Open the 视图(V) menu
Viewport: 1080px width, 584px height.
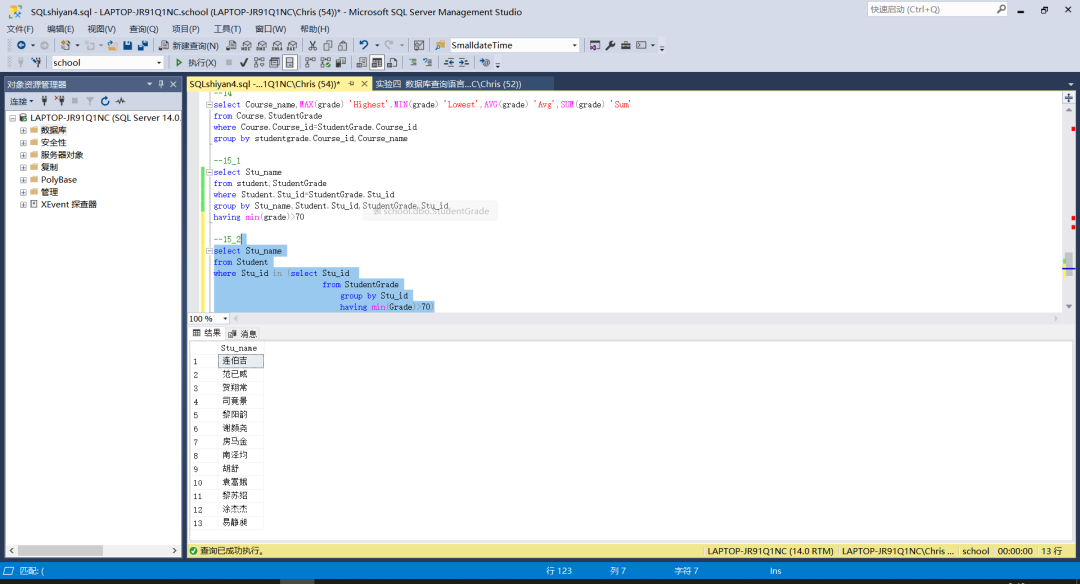[101, 29]
